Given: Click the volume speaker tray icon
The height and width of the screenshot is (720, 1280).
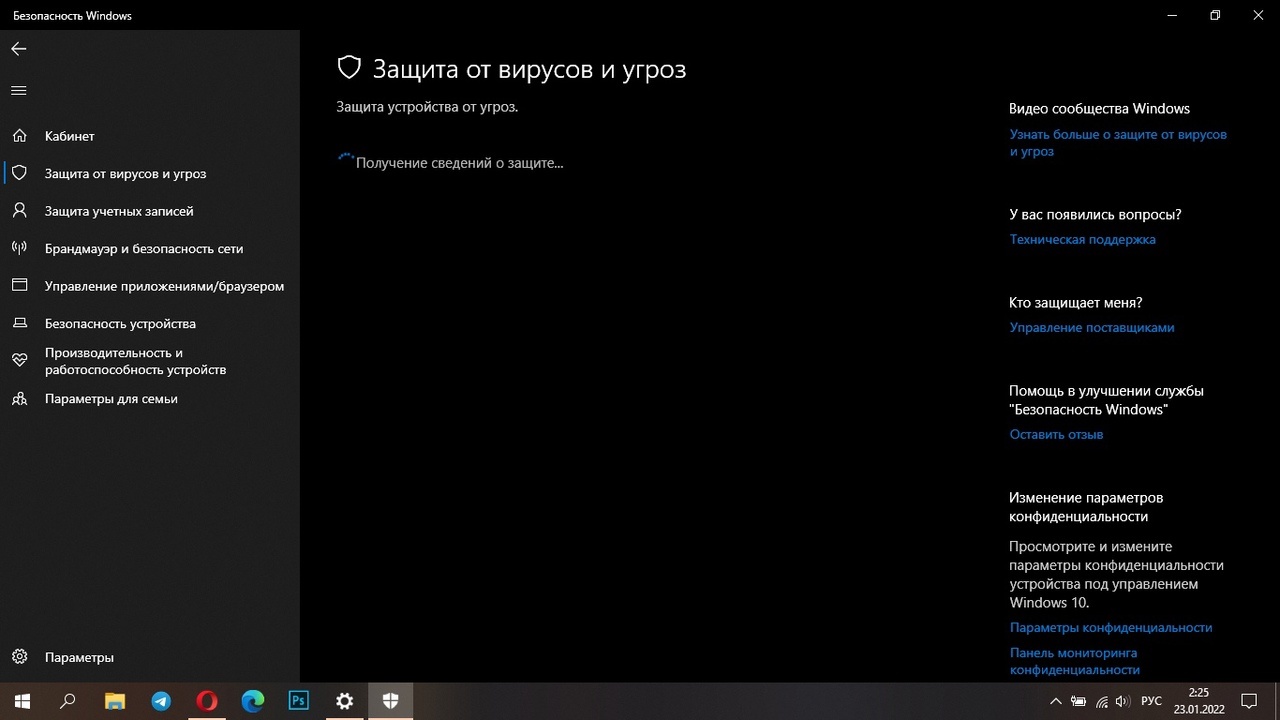Looking at the screenshot, I should point(1123,702).
